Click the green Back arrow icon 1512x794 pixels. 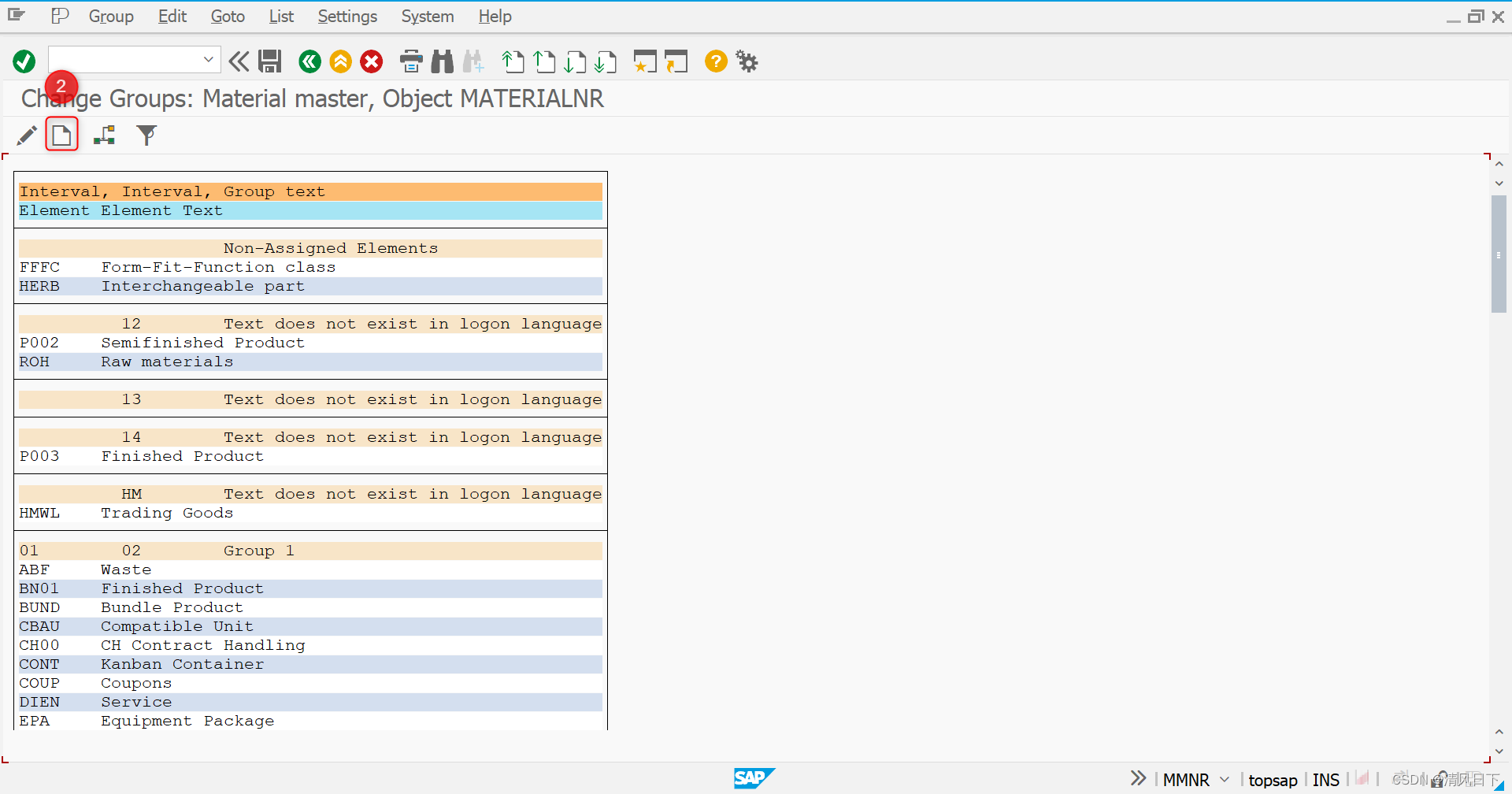(x=310, y=61)
